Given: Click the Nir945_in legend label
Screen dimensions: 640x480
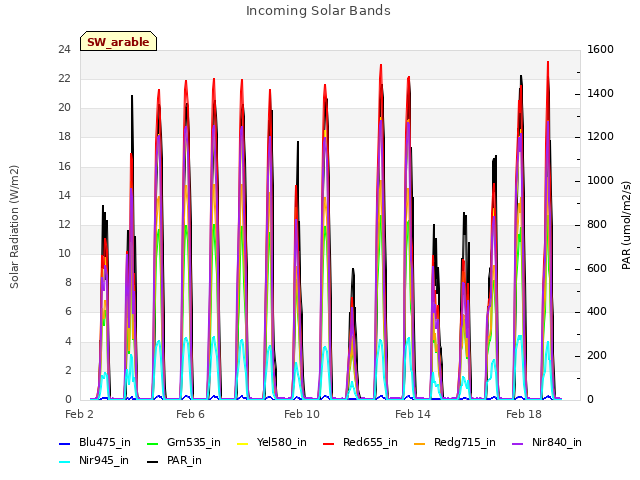Looking at the screenshot, I should pos(104,460).
